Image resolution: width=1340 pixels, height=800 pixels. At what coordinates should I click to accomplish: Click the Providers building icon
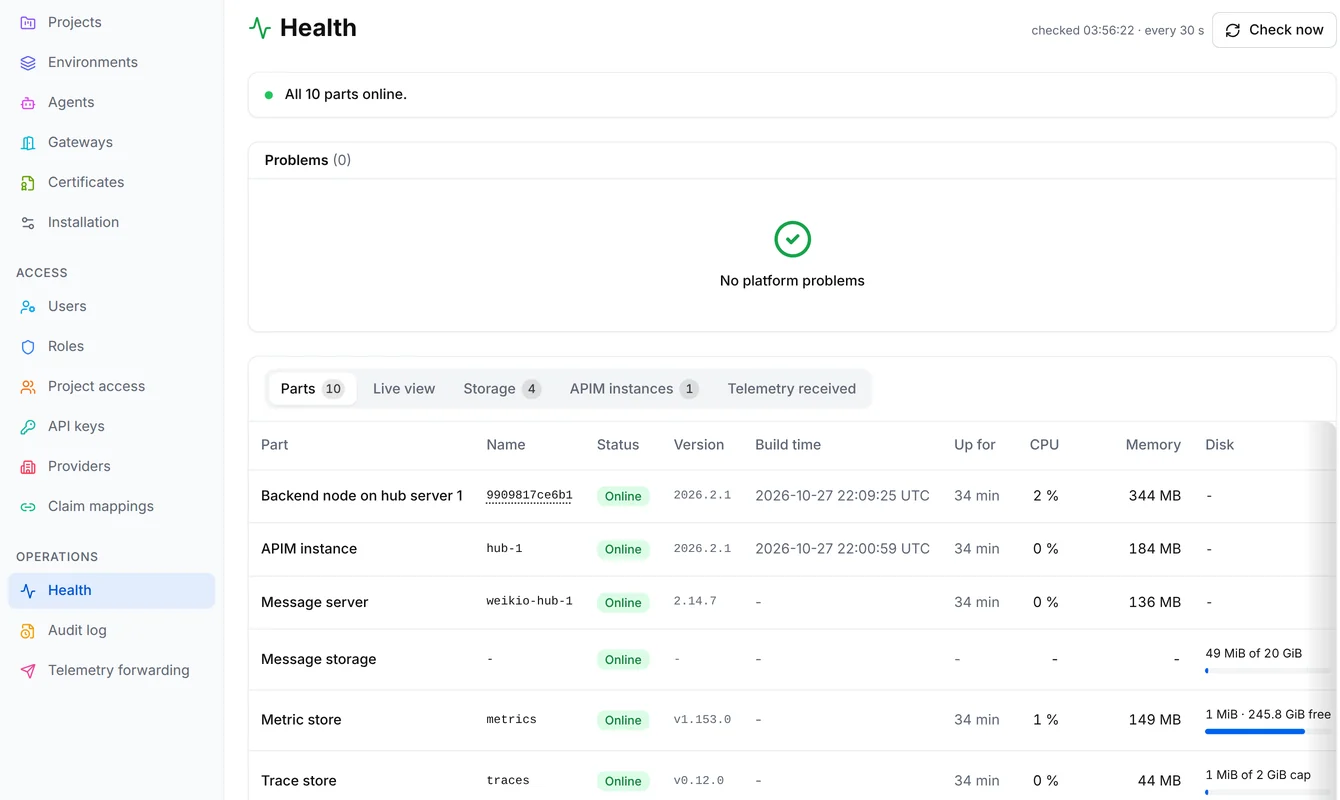(x=28, y=466)
